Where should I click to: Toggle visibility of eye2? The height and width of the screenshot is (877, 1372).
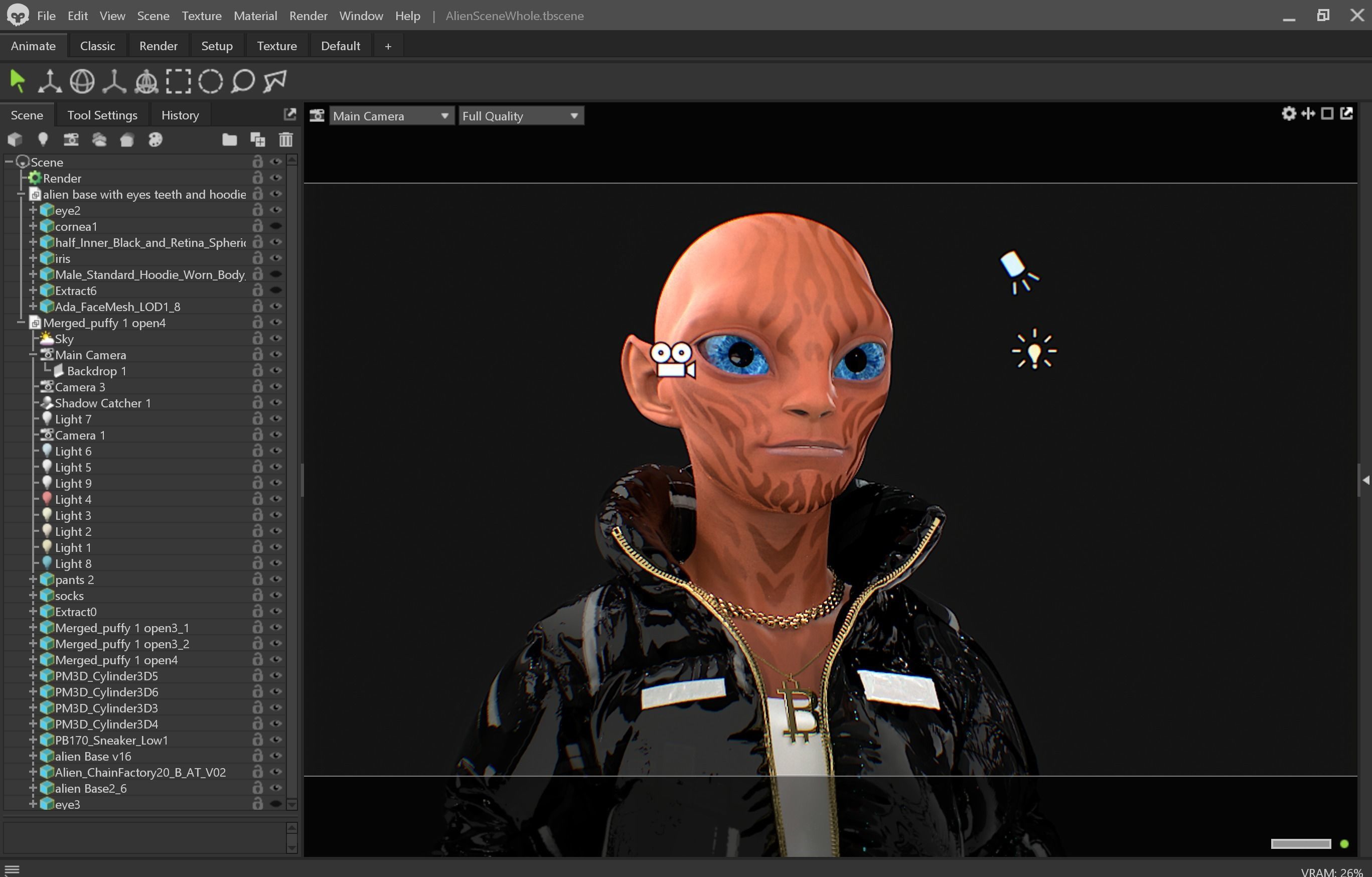276,210
